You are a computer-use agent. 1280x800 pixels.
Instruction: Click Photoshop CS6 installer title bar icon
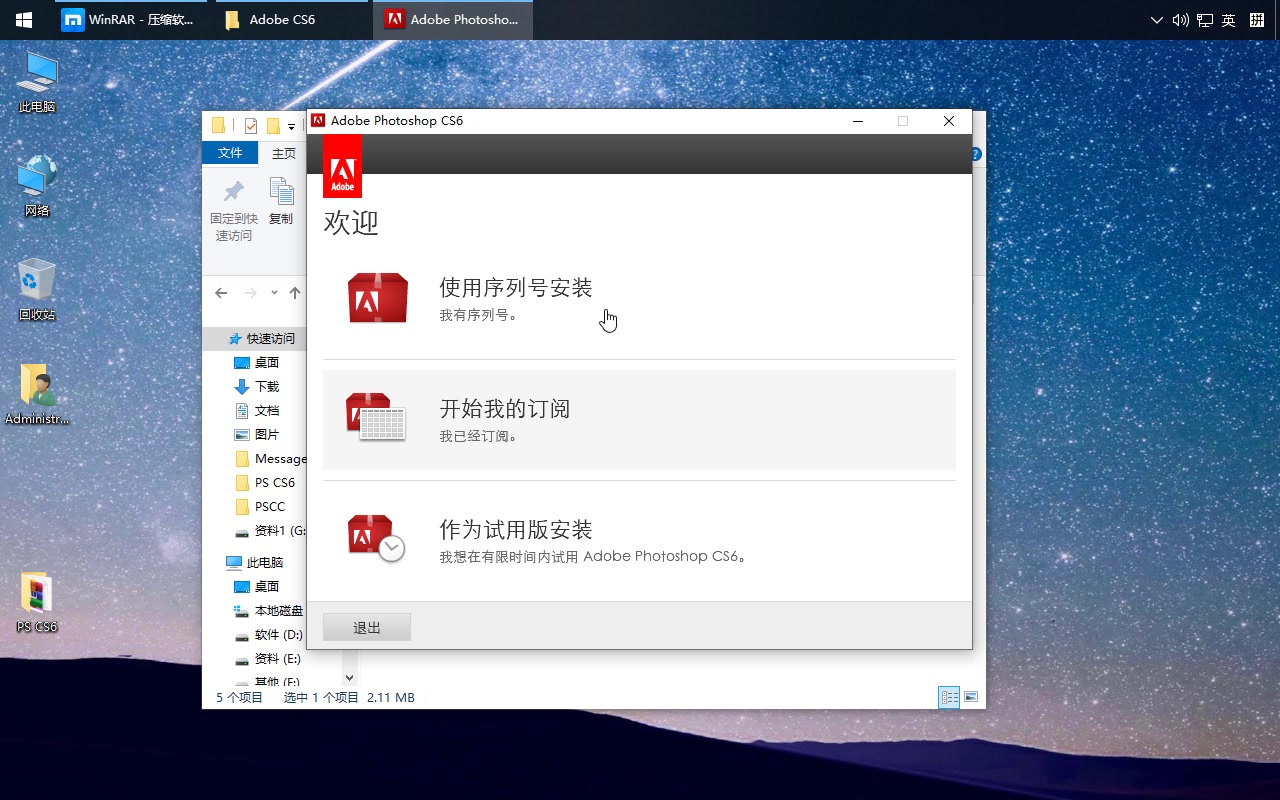(x=318, y=121)
